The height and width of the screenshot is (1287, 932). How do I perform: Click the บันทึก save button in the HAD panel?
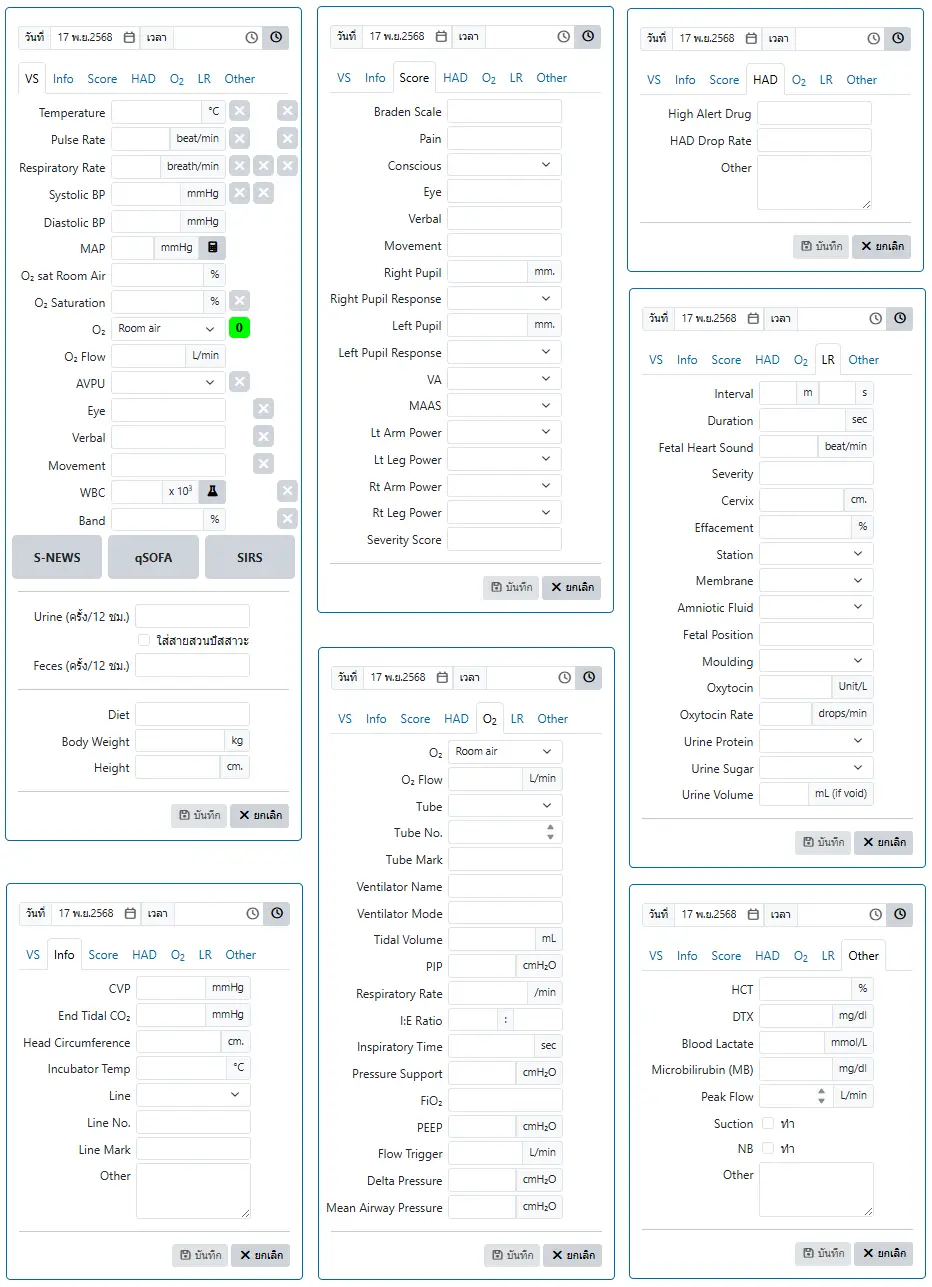coord(820,246)
